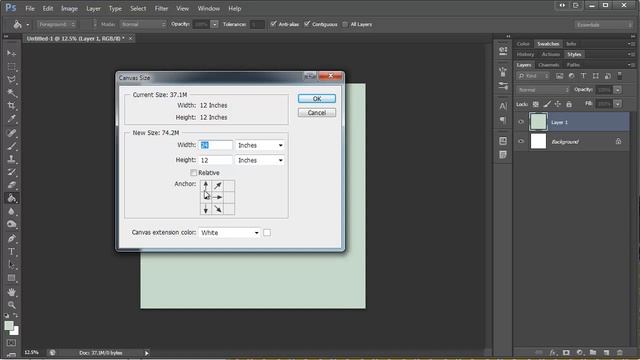The image size is (640, 360).
Task: Open the File menu
Action: pyautogui.click(x=30, y=8)
